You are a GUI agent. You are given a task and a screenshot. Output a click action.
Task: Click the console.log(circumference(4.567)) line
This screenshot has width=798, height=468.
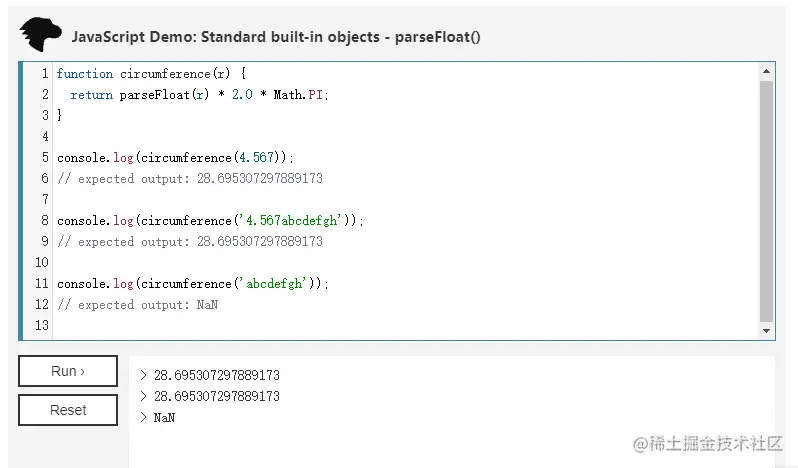176,157
